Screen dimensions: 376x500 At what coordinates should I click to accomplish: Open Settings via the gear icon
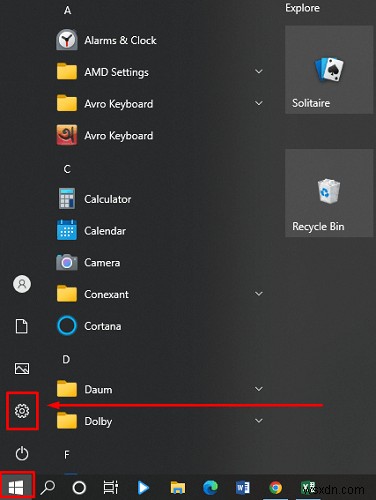[x=22, y=411]
